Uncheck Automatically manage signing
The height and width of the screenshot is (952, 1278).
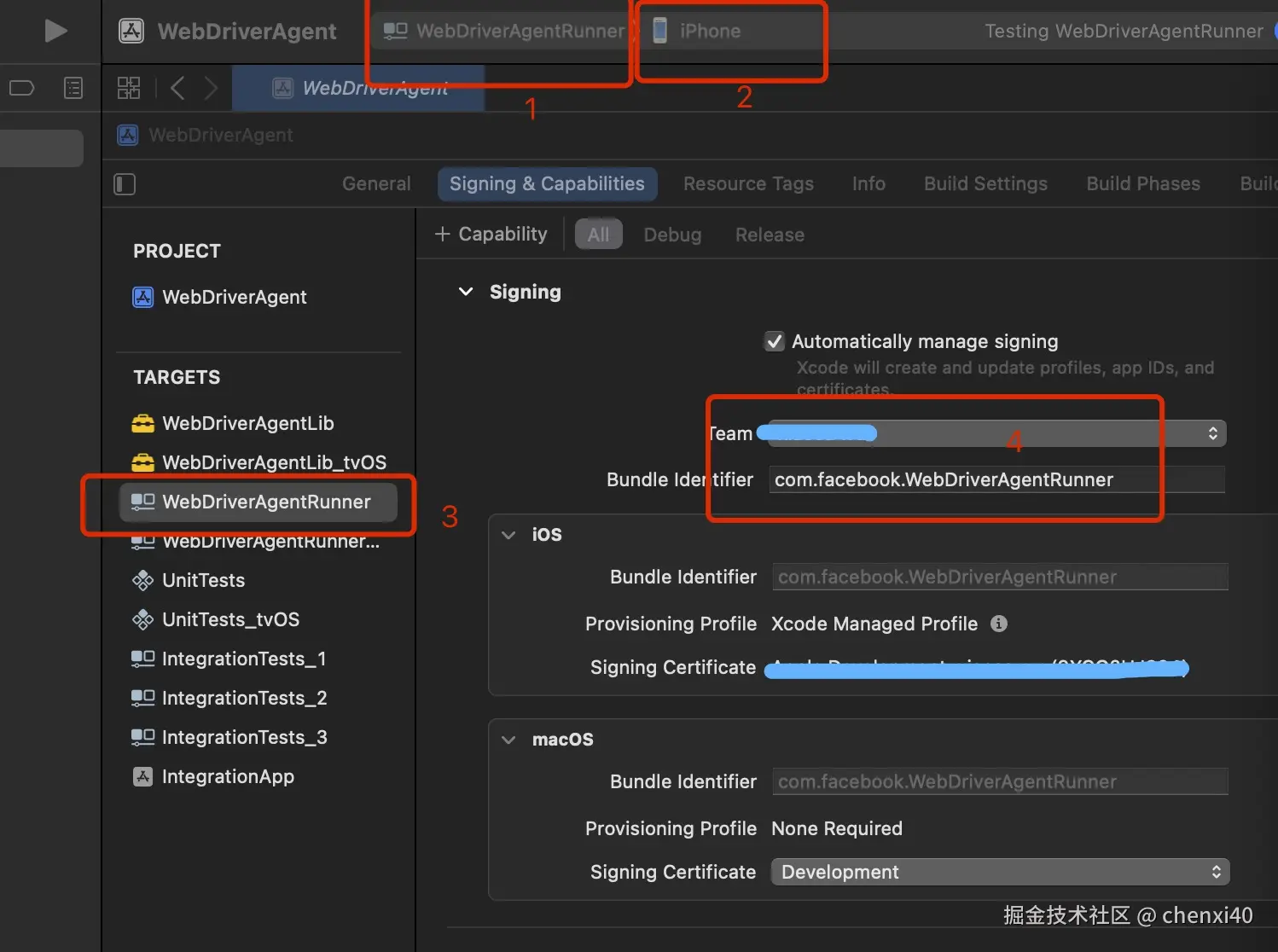pyautogui.click(x=774, y=341)
